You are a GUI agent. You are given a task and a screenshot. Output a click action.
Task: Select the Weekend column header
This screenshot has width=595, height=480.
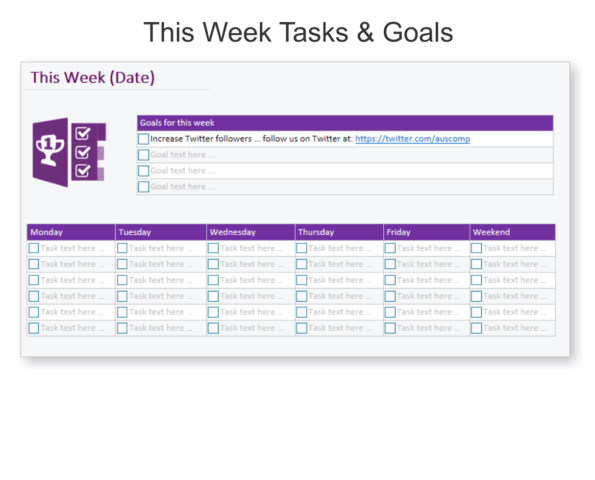pos(512,232)
